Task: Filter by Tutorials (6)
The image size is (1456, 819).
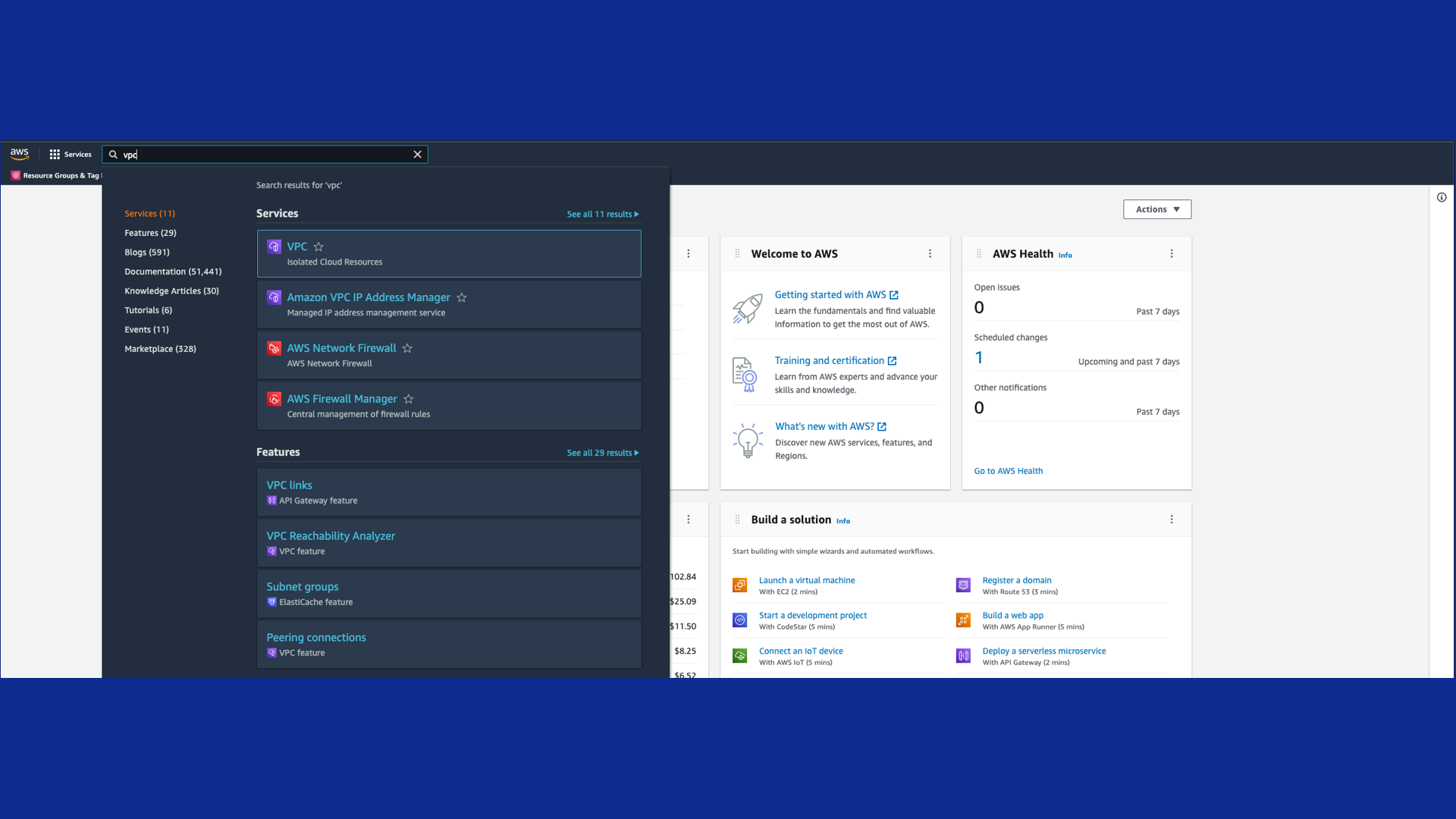Action: (x=148, y=310)
